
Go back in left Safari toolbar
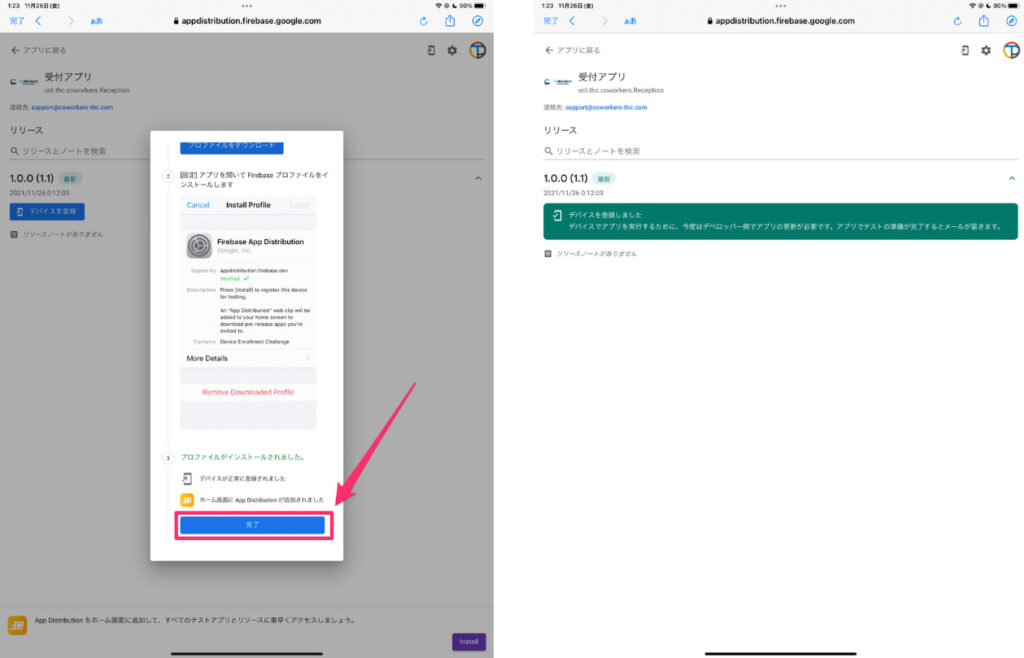pos(39,21)
